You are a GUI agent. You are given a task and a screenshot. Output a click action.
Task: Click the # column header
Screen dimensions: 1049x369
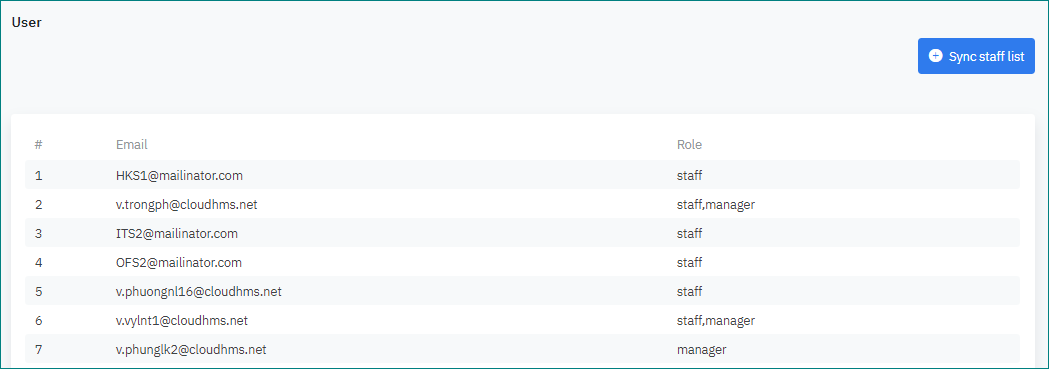coord(39,144)
